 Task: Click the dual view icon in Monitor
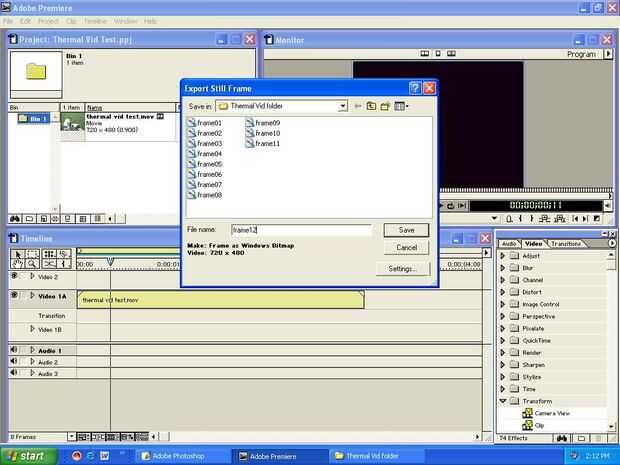pyautogui.click(x=425, y=53)
